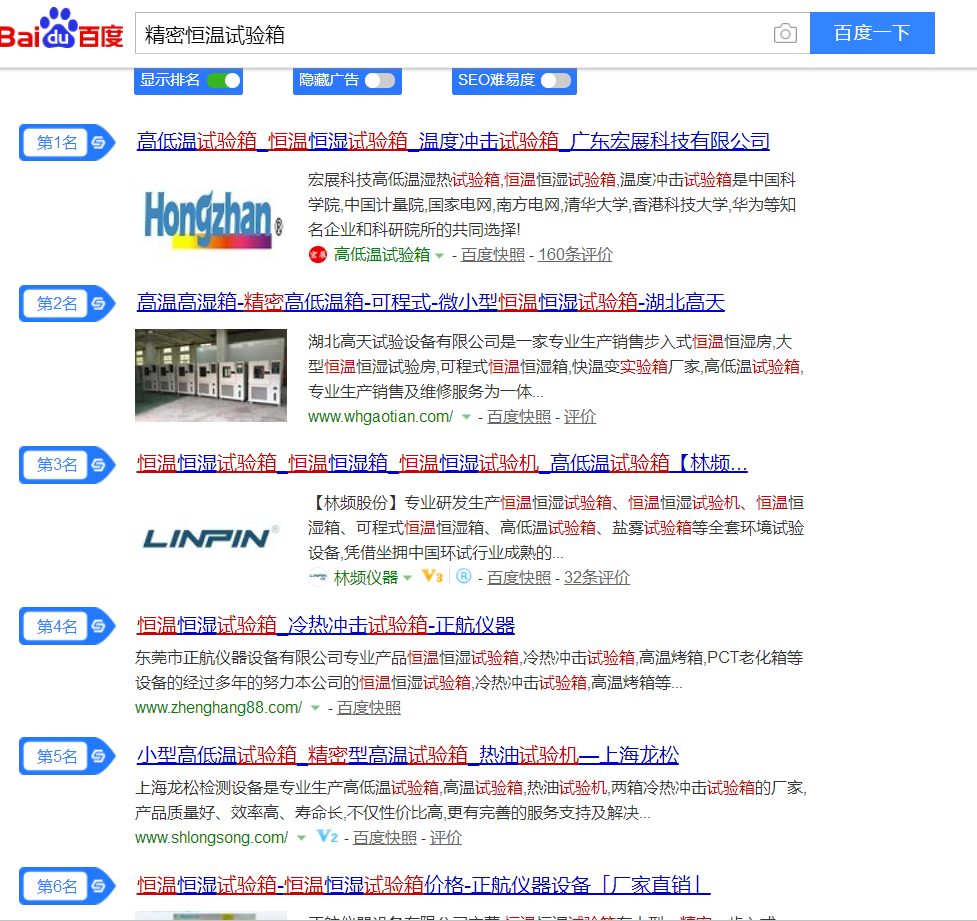Click www.shlongsong.com/ URL
977x921 pixels.
pyautogui.click(x=211, y=837)
